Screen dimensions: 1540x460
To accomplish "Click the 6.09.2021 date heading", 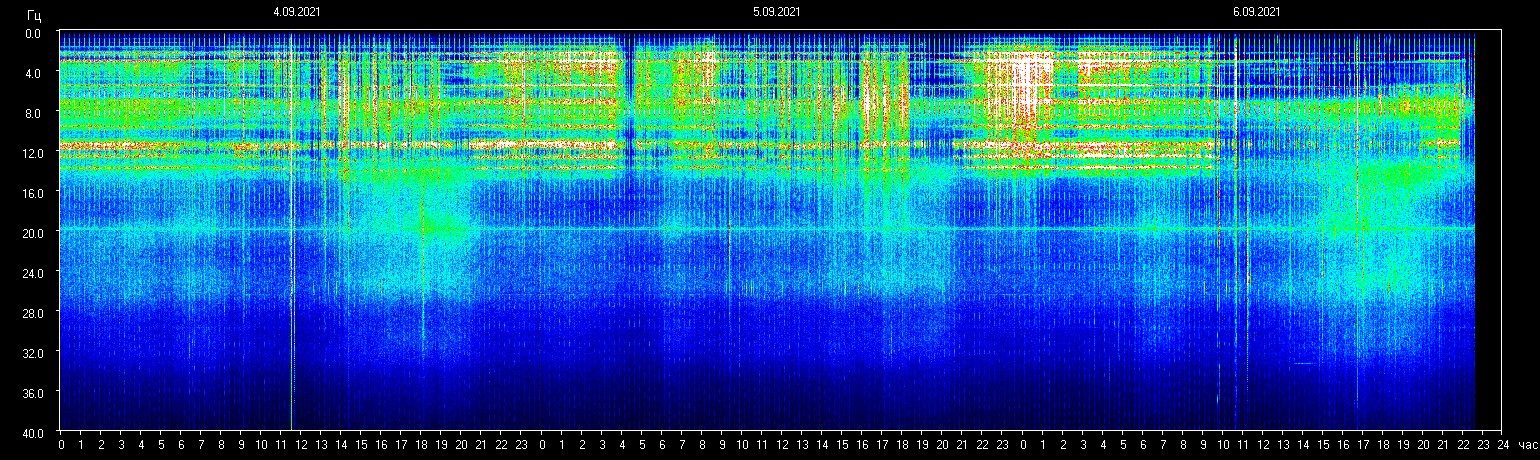I will (1257, 12).
